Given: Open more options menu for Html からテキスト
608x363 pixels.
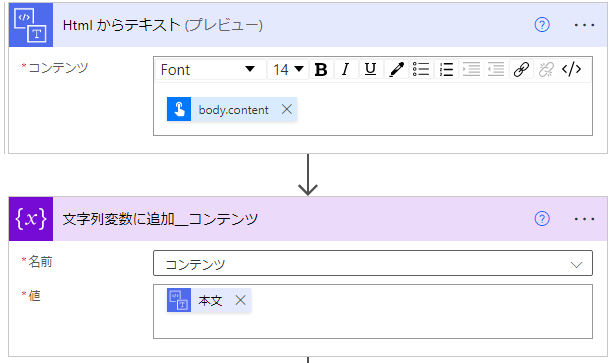Looking at the screenshot, I should 584,25.
